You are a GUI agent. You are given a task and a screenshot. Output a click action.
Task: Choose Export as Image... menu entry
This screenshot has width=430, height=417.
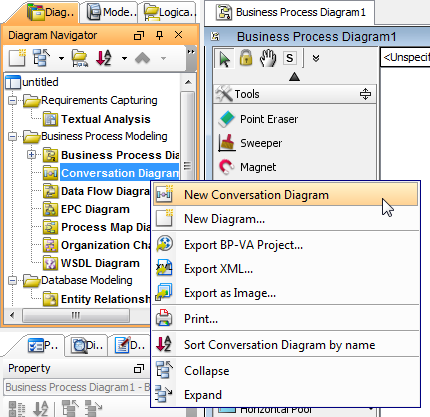pyautogui.click(x=285, y=293)
